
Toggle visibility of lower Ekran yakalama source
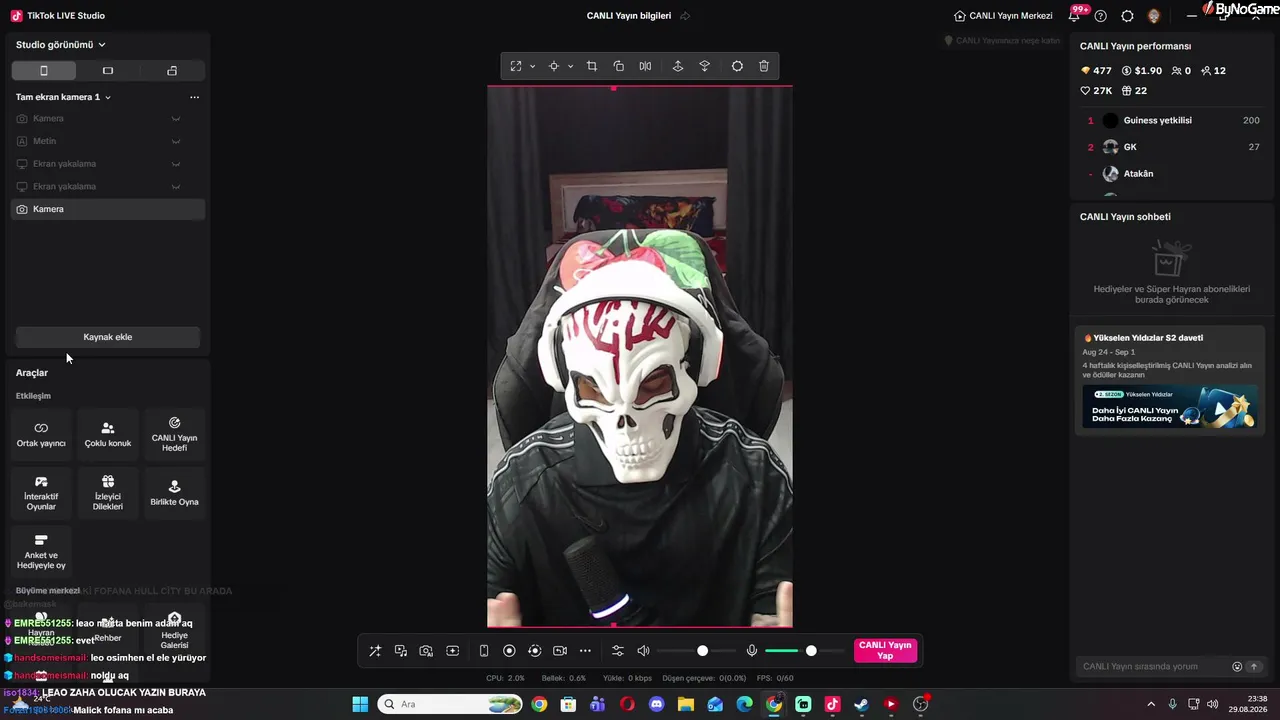coord(176,187)
